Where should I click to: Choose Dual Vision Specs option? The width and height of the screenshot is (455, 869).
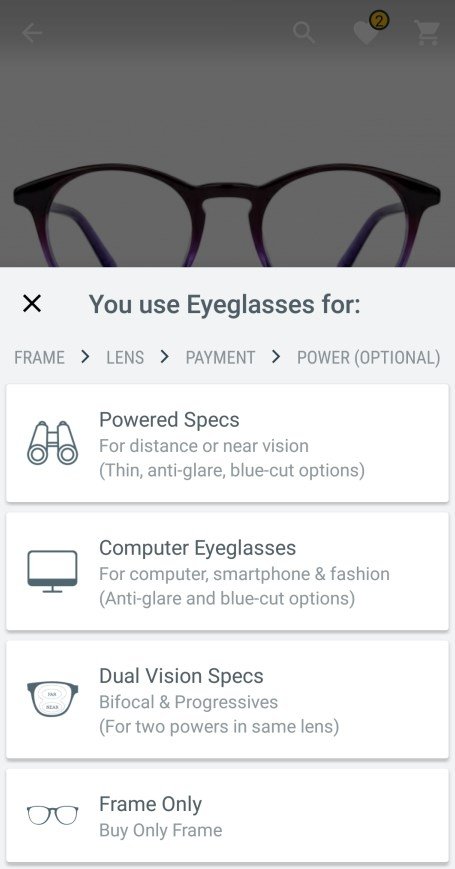pos(227,699)
